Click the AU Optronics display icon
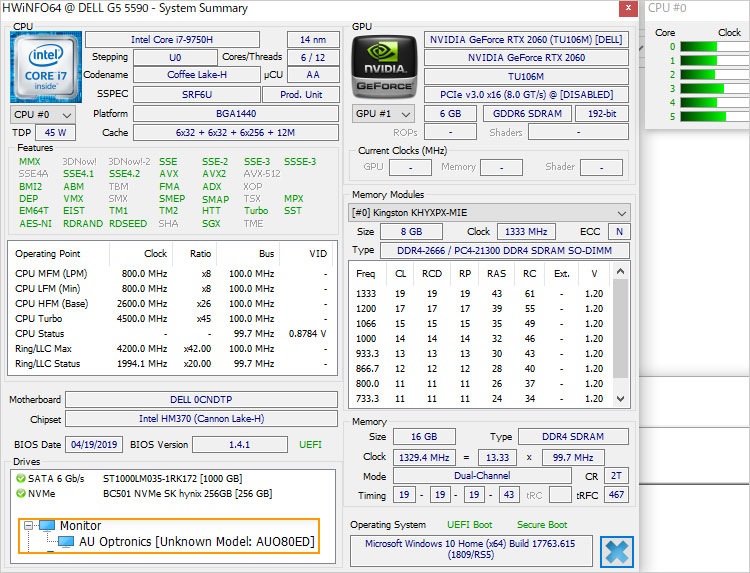Viewport: 750px width, 573px height. point(65,542)
